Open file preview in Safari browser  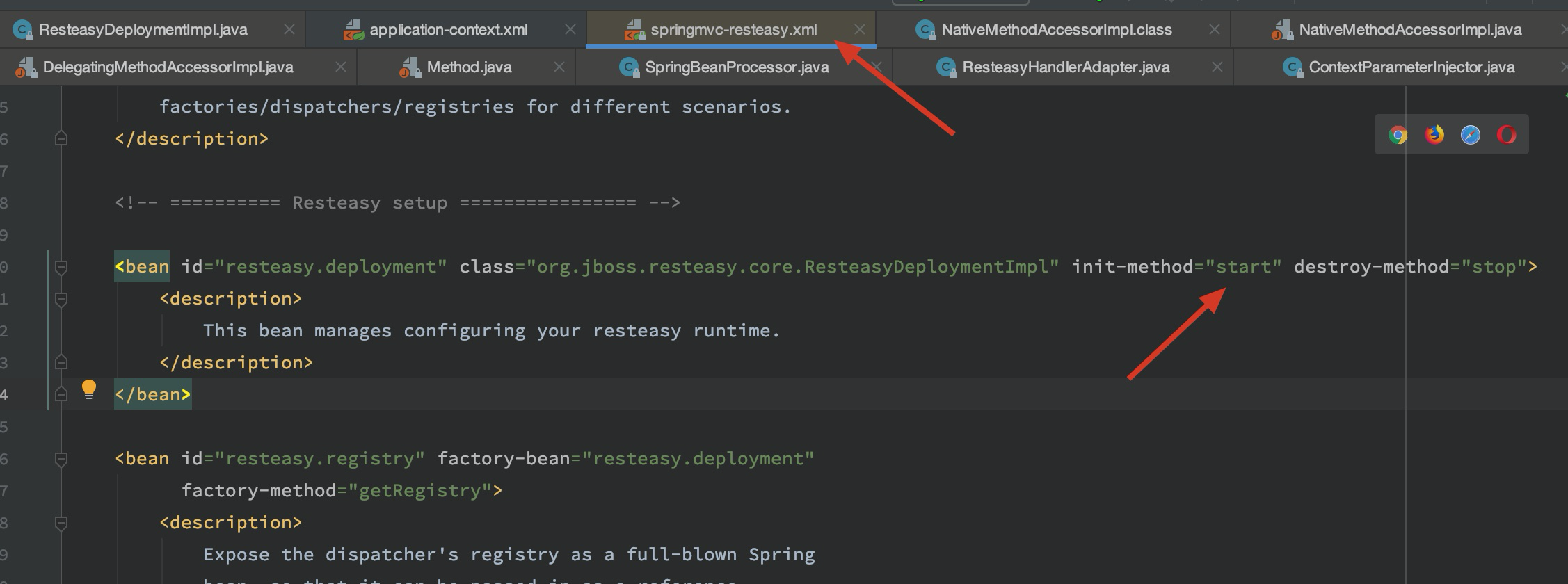coord(1470,135)
